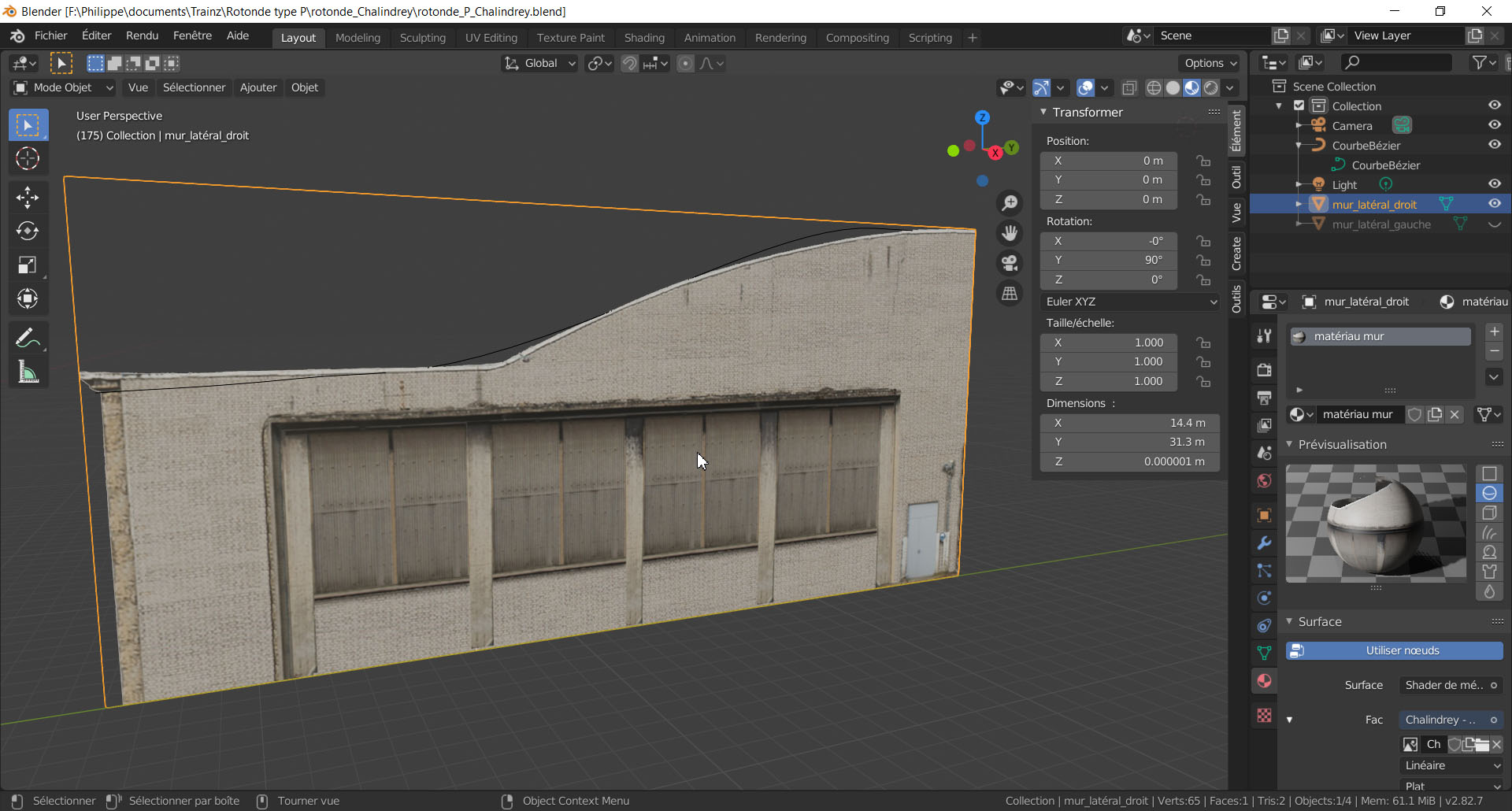Hide mur_latéral_droit with its eye icon
Image resolution: width=1512 pixels, height=811 pixels.
pyautogui.click(x=1494, y=204)
